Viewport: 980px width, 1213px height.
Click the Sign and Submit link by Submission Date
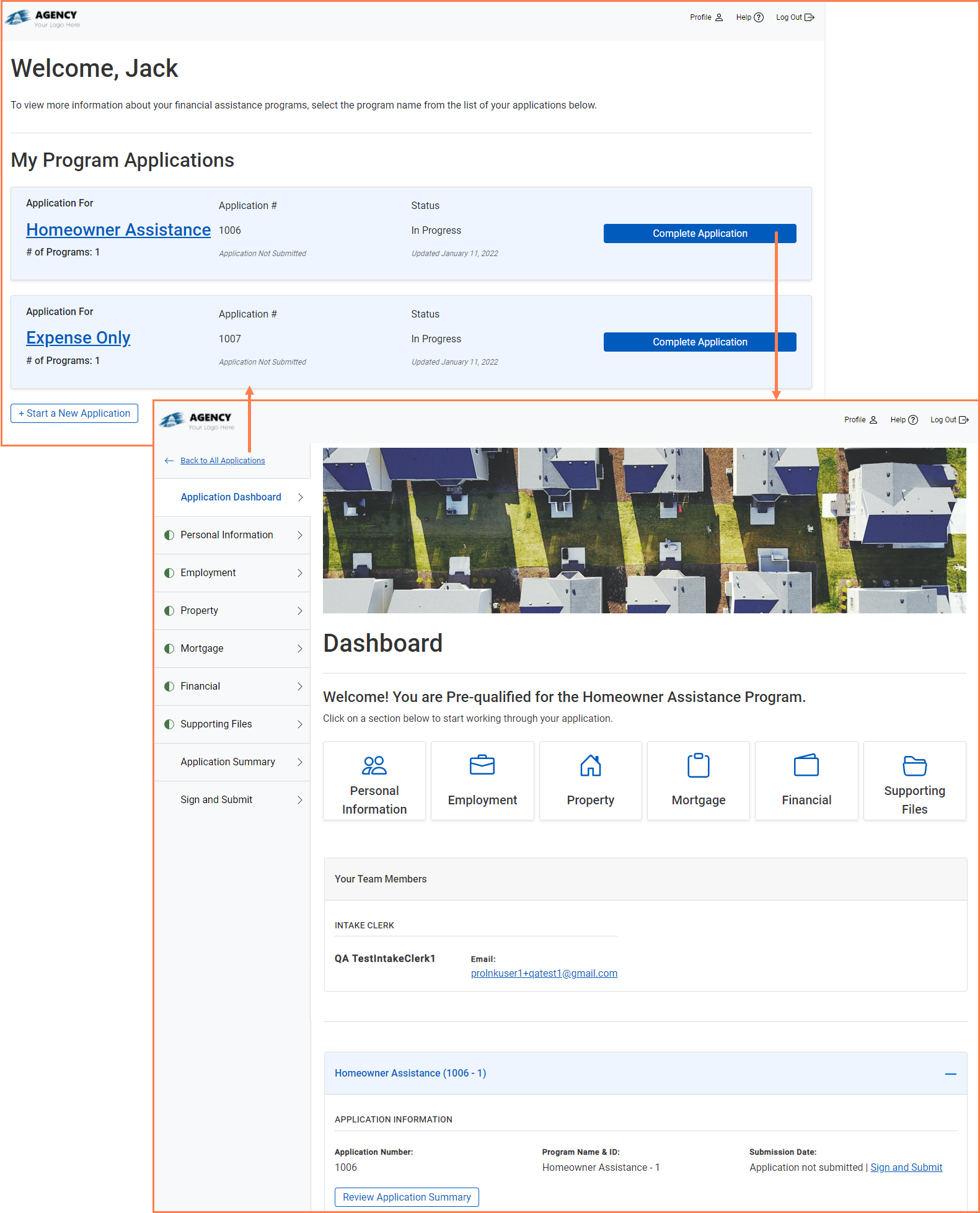(x=906, y=1168)
